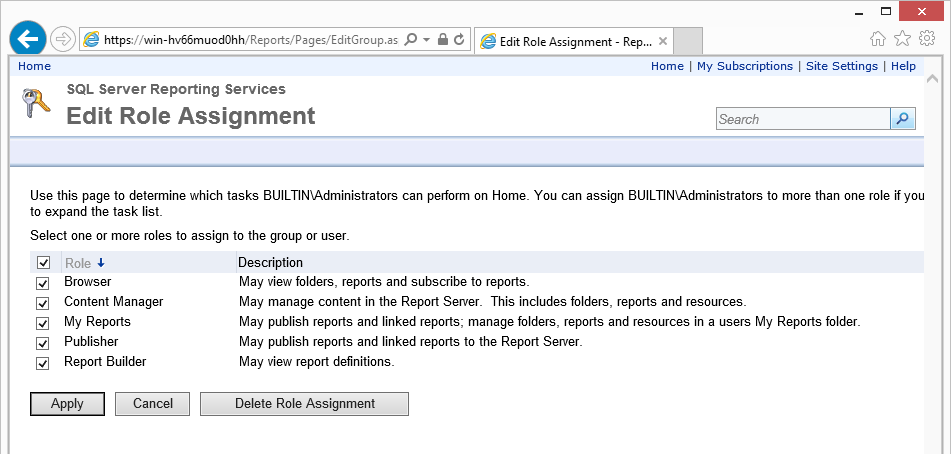This screenshot has height=454, width=951.
Task: Click the security lock icon in address bar
Action: [x=443, y=40]
